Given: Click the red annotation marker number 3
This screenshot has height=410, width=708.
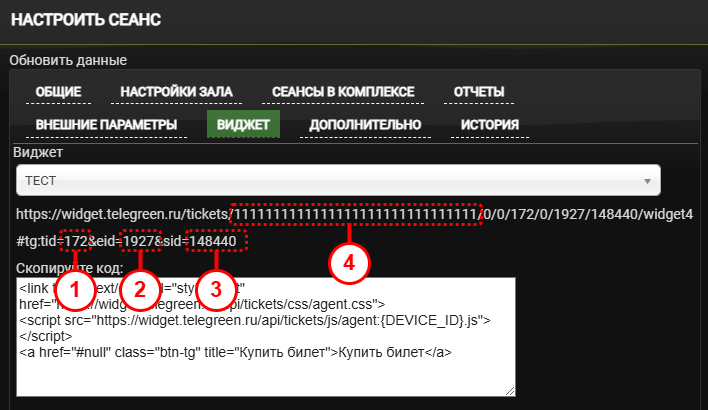Looking at the screenshot, I should pyautogui.click(x=216, y=289).
